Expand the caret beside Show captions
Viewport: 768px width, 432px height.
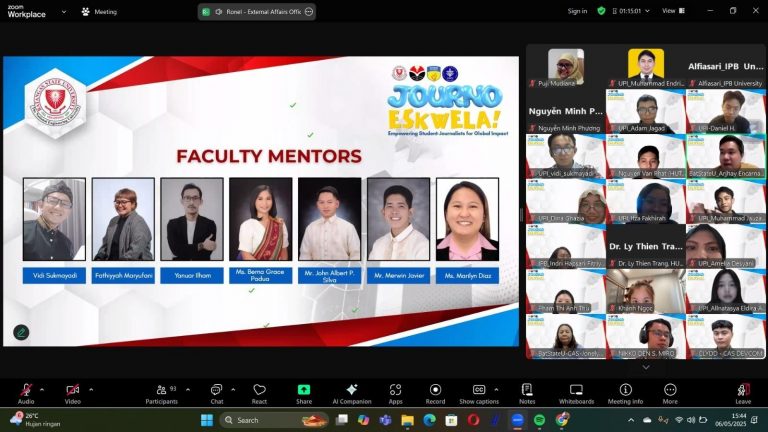[x=496, y=390]
